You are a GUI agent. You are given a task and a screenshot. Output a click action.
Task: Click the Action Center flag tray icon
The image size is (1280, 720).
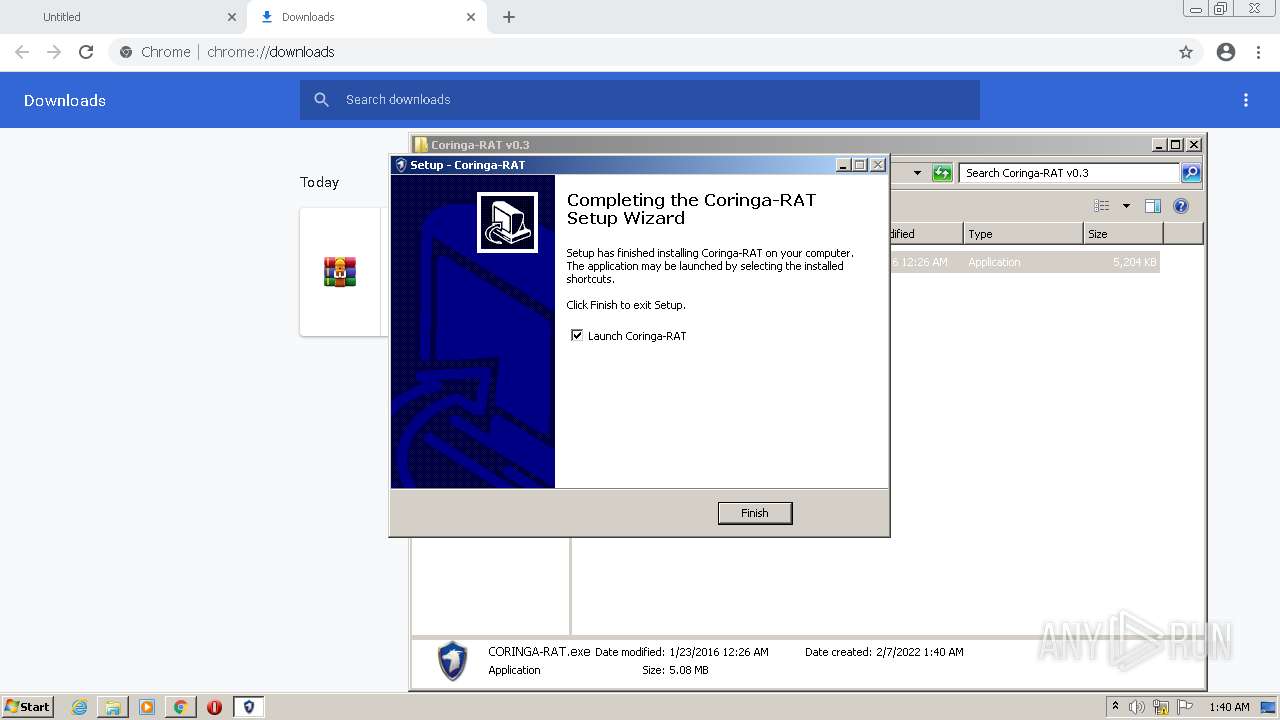coord(1185,707)
